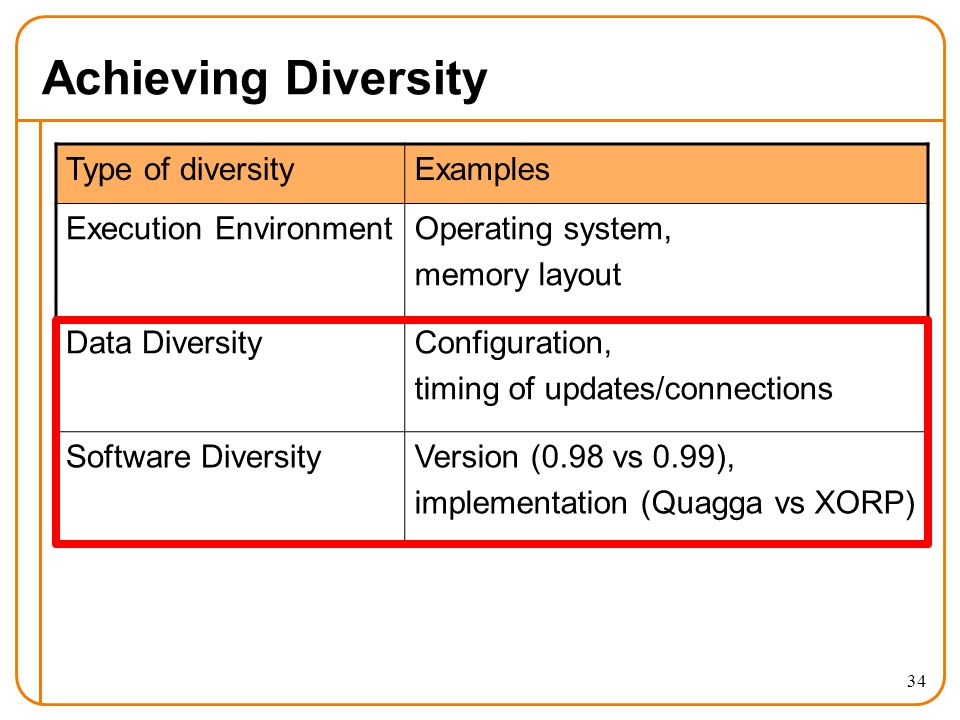Click the 'Version (0.98 vs 0.99),' text
960x720 pixels.
point(574,457)
